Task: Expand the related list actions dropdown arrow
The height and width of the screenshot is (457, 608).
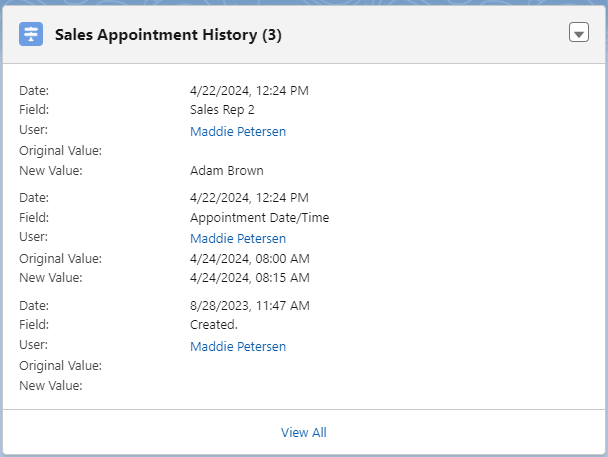Action: click(579, 32)
